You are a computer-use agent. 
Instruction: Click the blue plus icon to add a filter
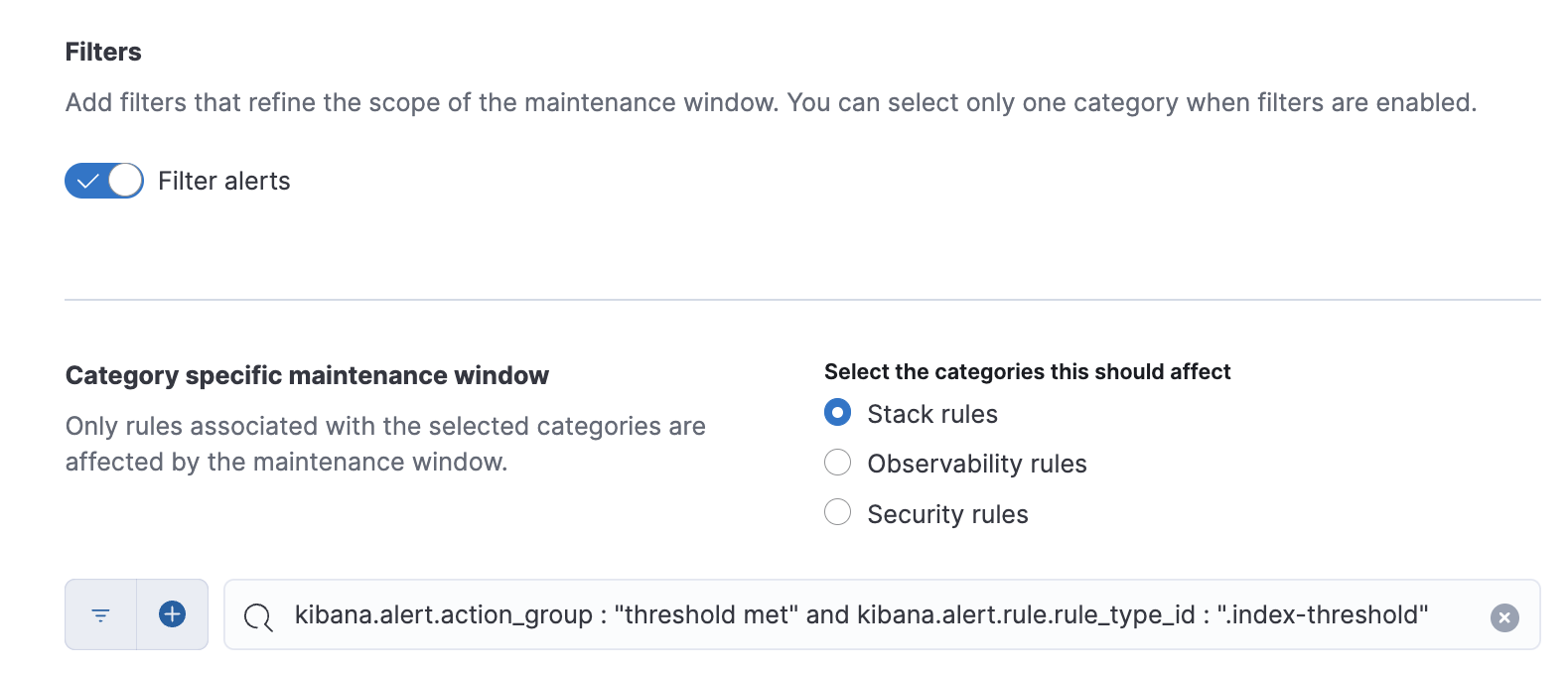coord(171,613)
